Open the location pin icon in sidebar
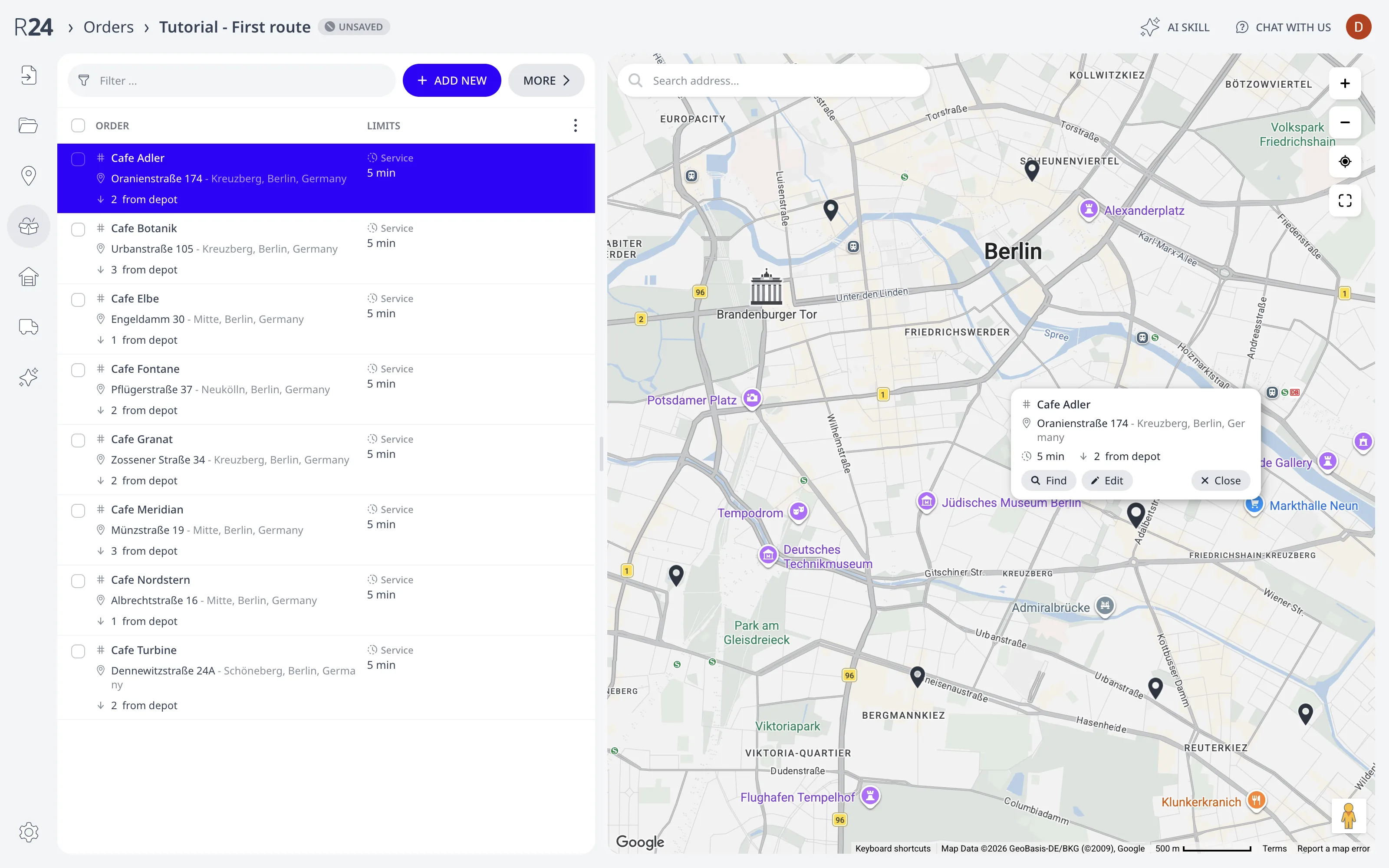The width and height of the screenshot is (1389, 868). [28, 176]
